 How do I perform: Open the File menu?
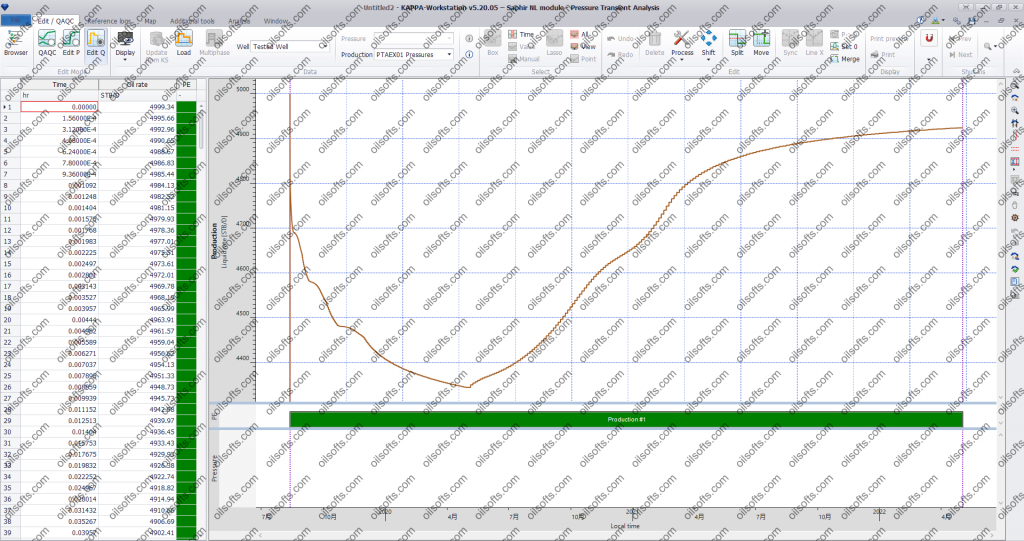pyautogui.click(x=14, y=21)
